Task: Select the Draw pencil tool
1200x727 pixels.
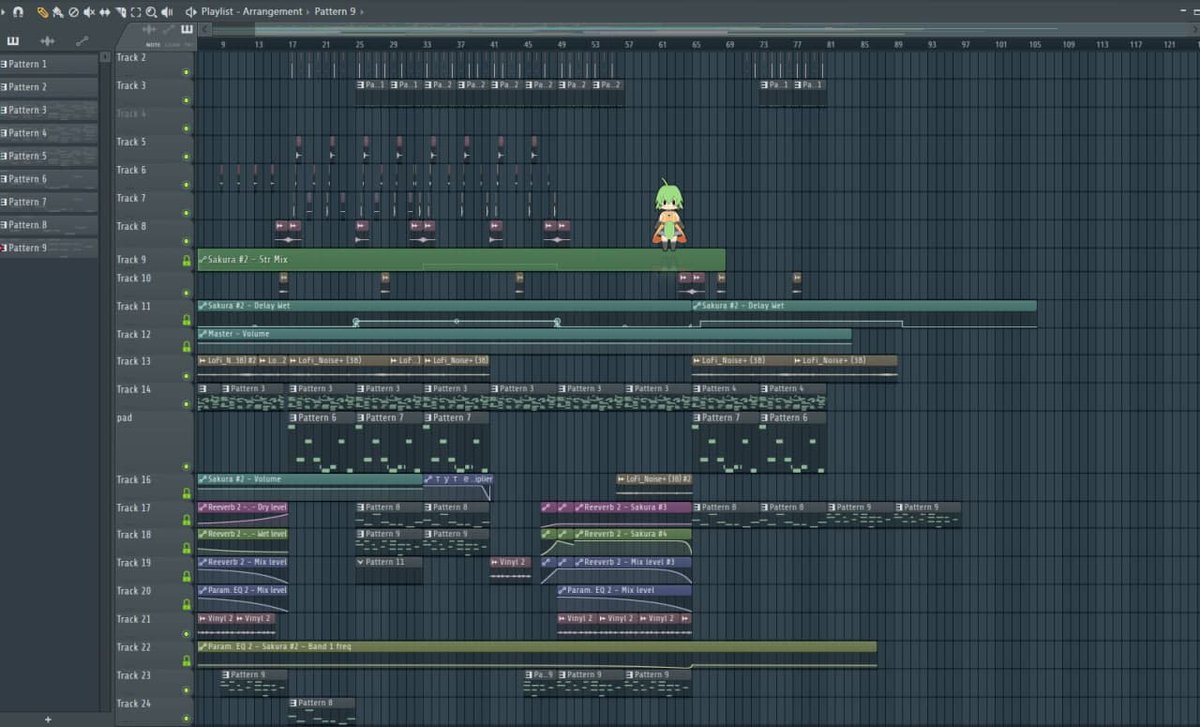Action: (x=43, y=11)
